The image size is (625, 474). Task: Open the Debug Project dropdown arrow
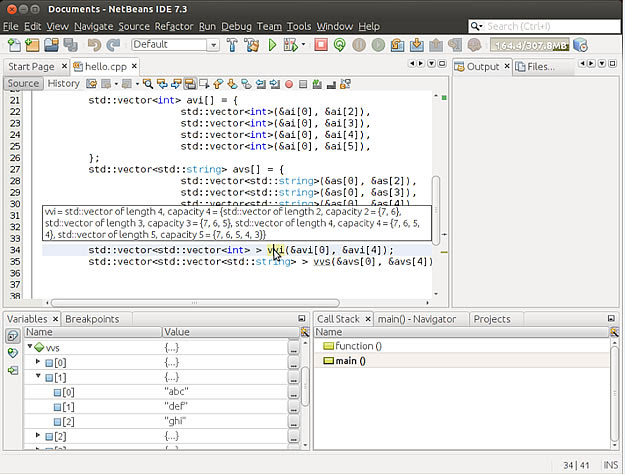[x=304, y=45]
